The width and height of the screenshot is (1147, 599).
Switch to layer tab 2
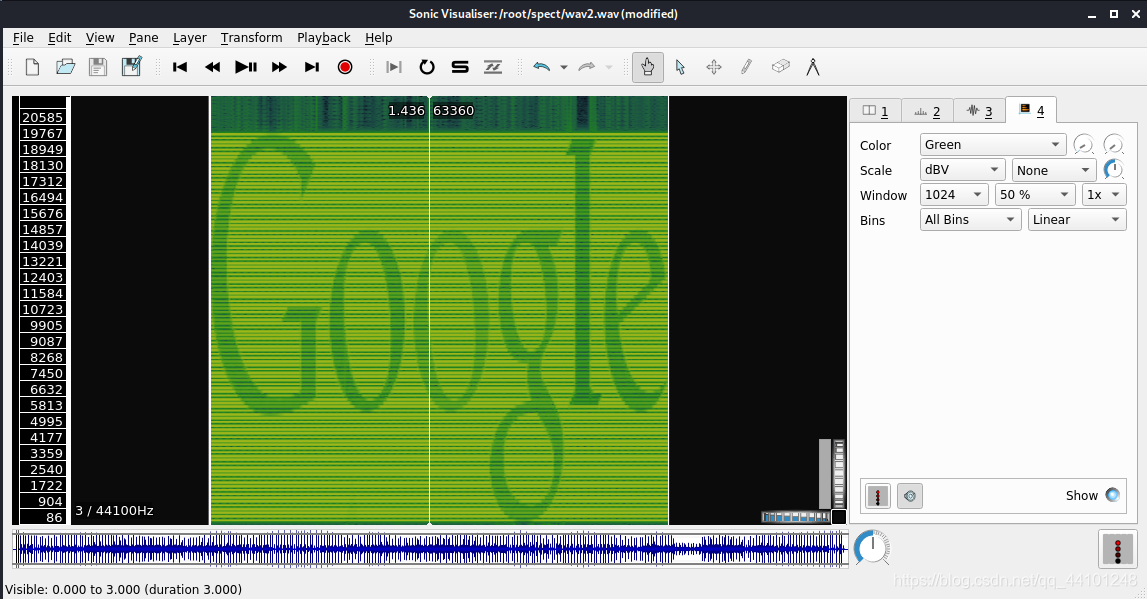click(927, 110)
